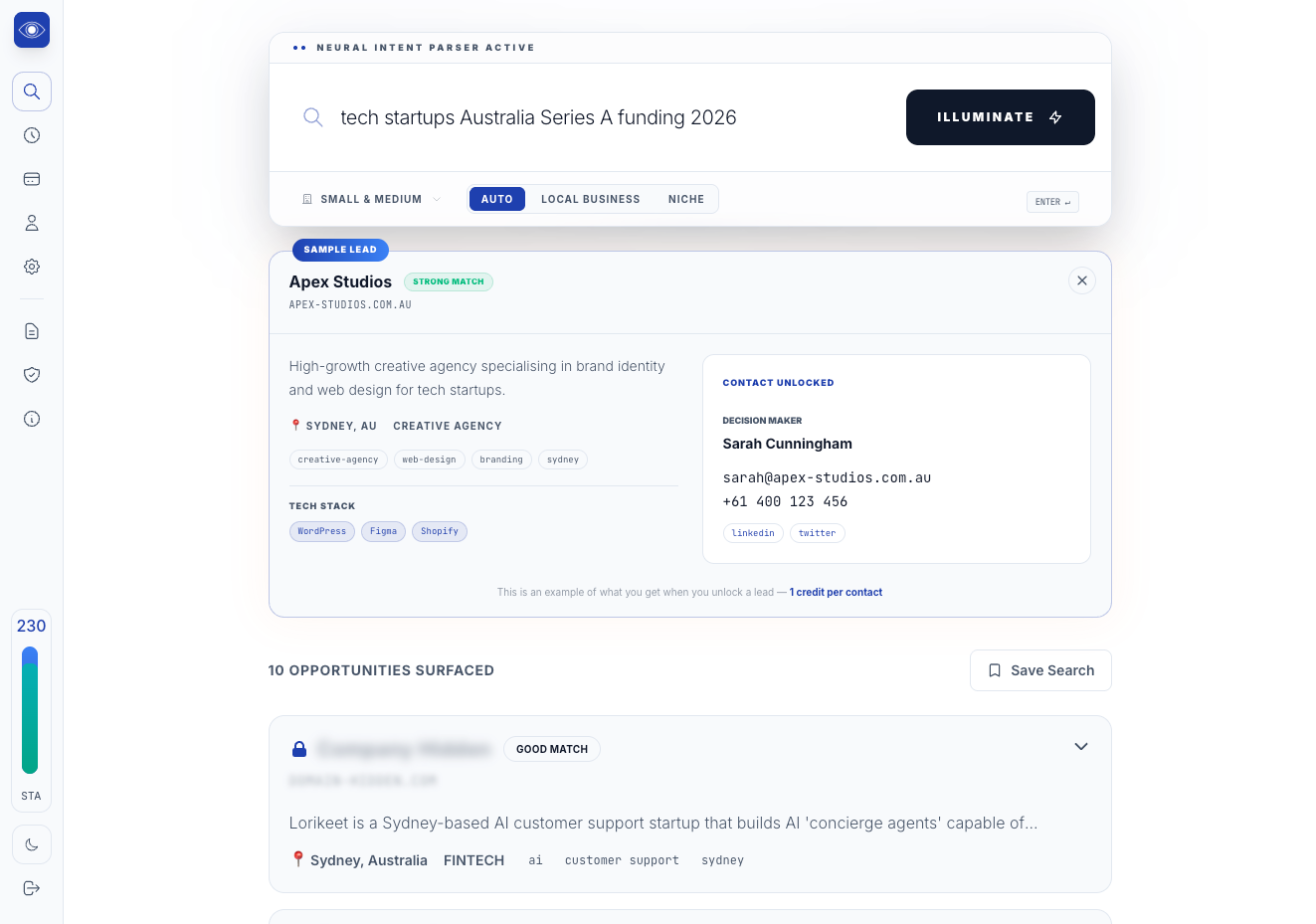The height and width of the screenshot is (924, 1316).
Task: Click the Sydney, Australia location pin
Action: [297, 859]
